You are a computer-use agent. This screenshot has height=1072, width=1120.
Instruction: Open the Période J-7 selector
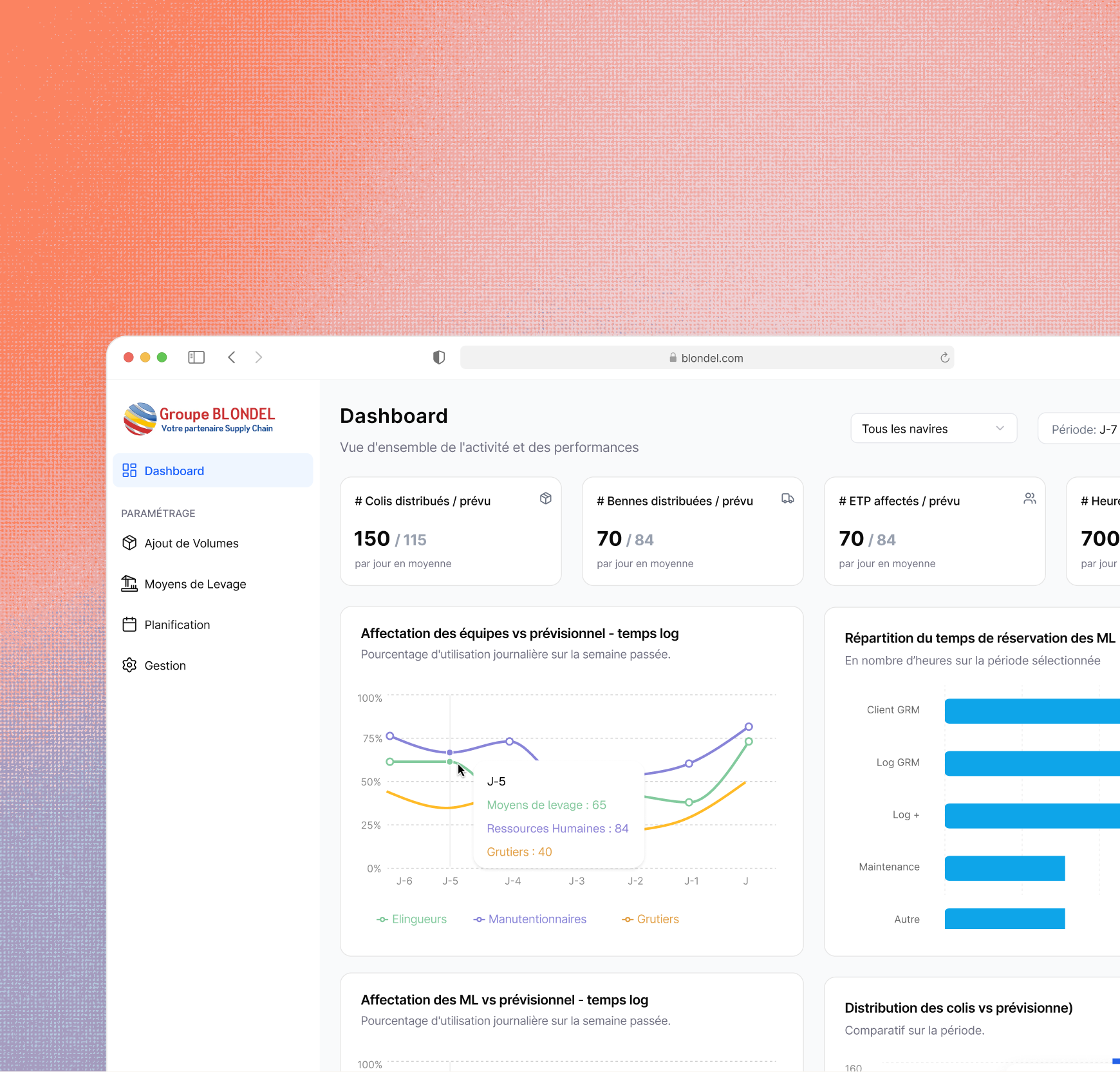coord(1079,429)
